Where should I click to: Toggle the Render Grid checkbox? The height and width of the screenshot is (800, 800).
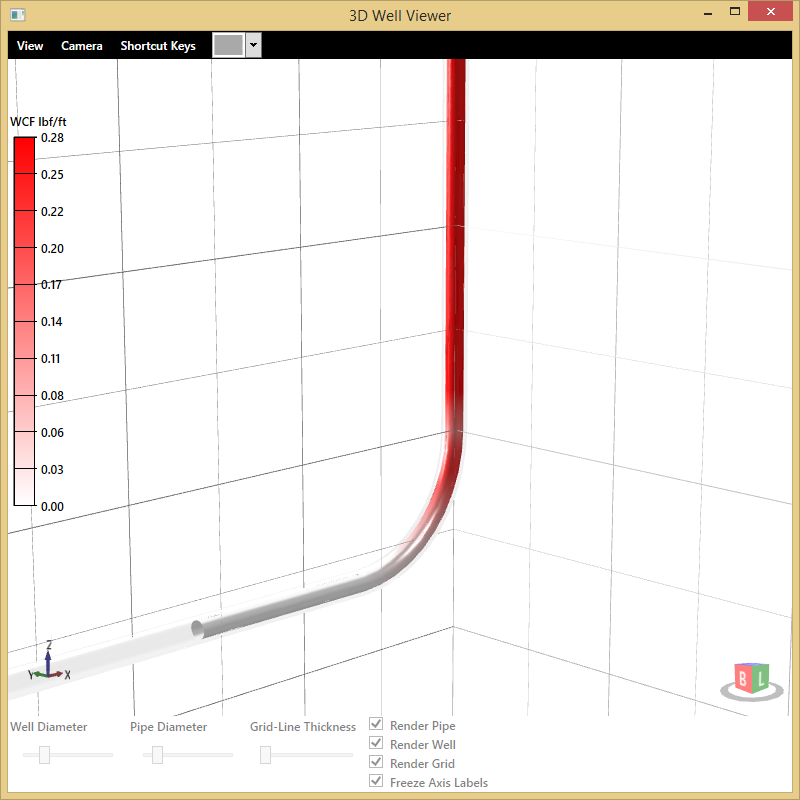pyautogui.click(x=376, y=762)
